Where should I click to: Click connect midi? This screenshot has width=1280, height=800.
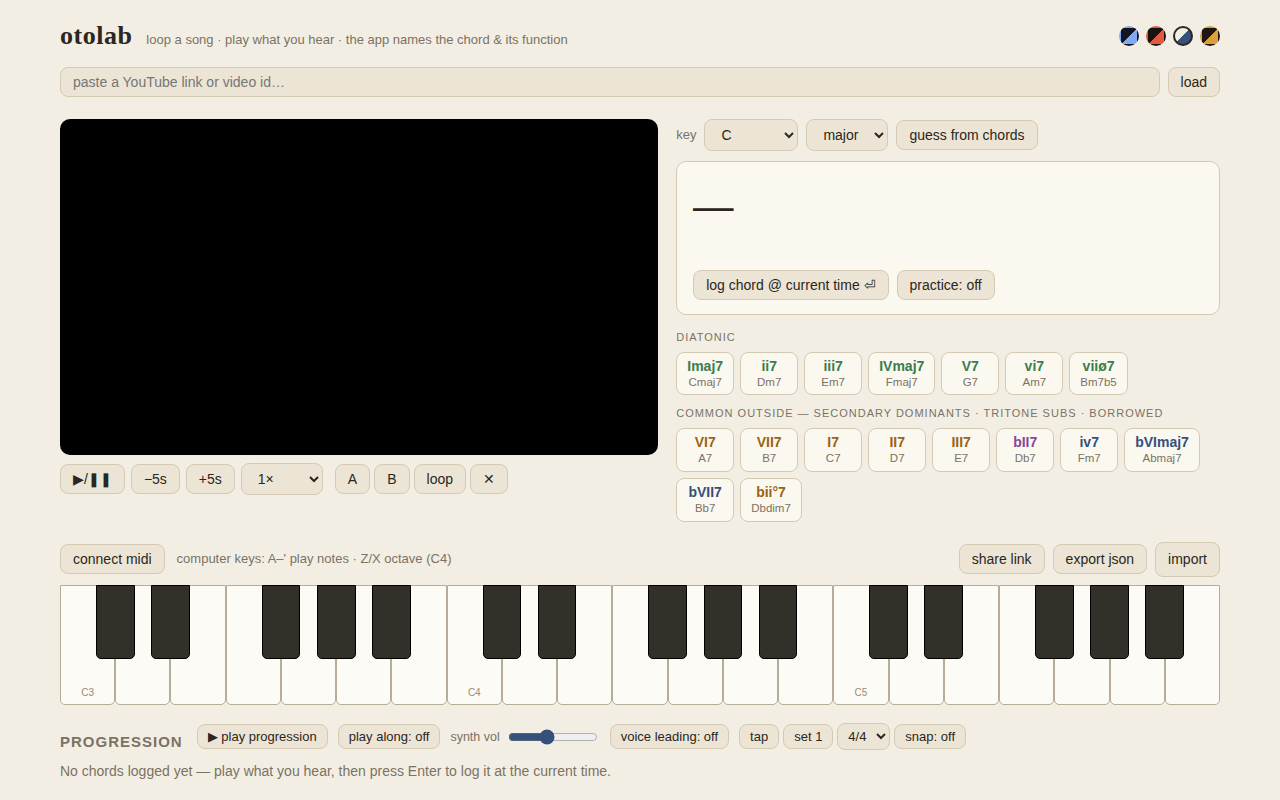click(x=112, y=559)
